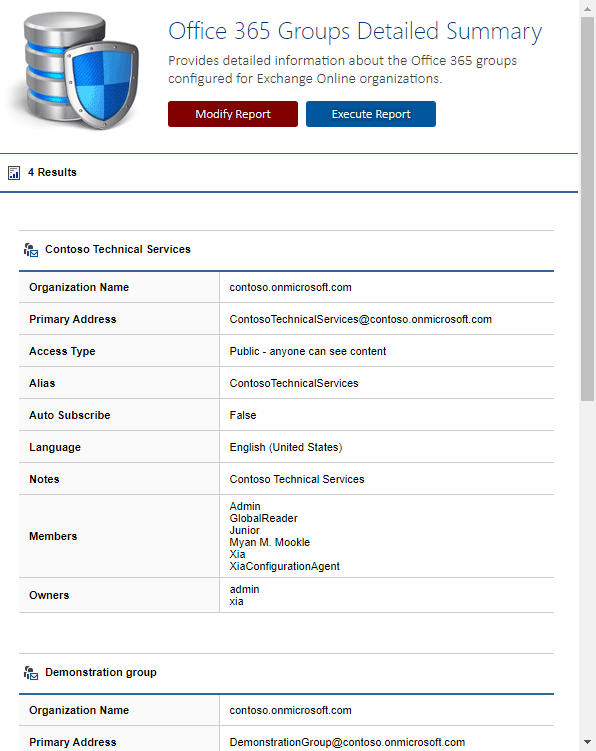Click the Auto Subscribe row label
Viewport: 596px width, 751px height.
coord(69,415)
